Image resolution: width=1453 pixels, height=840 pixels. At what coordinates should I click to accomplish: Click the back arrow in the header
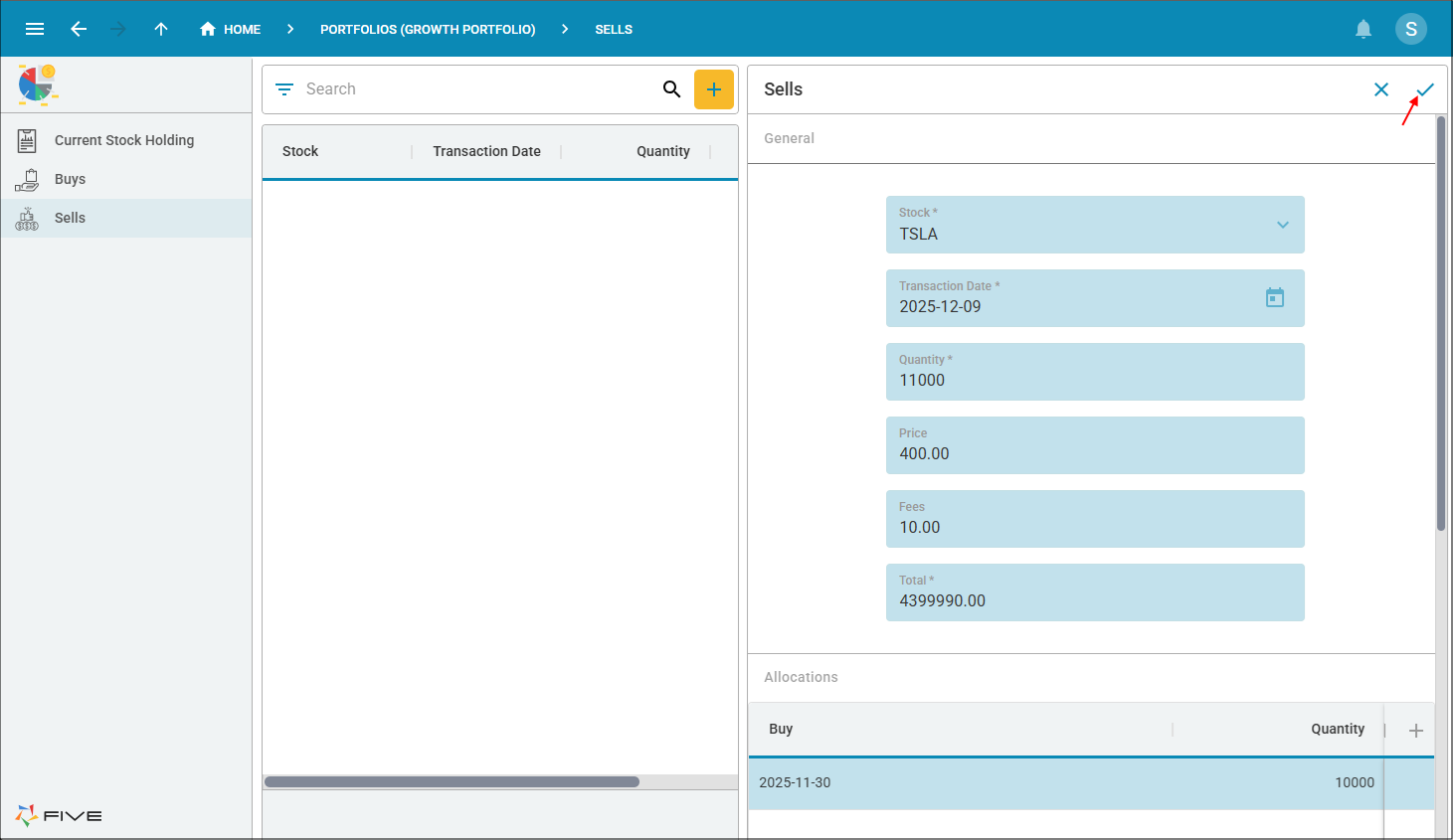click(x=79, y=29)
